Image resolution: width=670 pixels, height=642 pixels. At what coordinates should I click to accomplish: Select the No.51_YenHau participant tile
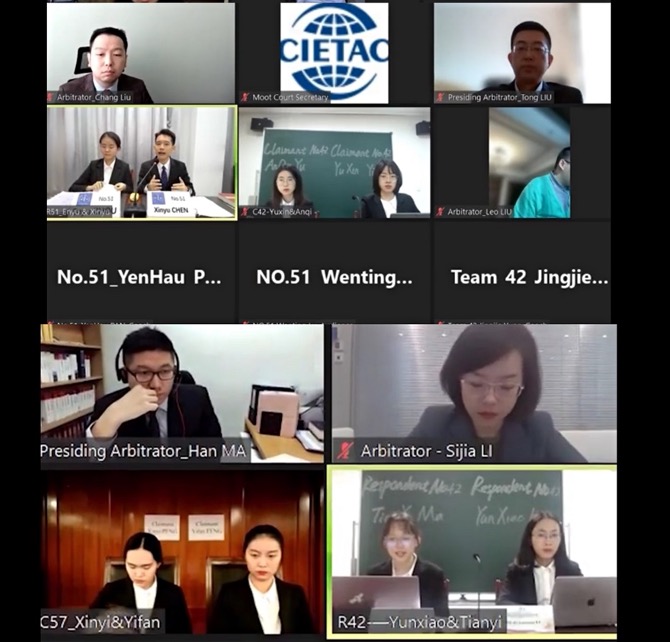point(141,272)
